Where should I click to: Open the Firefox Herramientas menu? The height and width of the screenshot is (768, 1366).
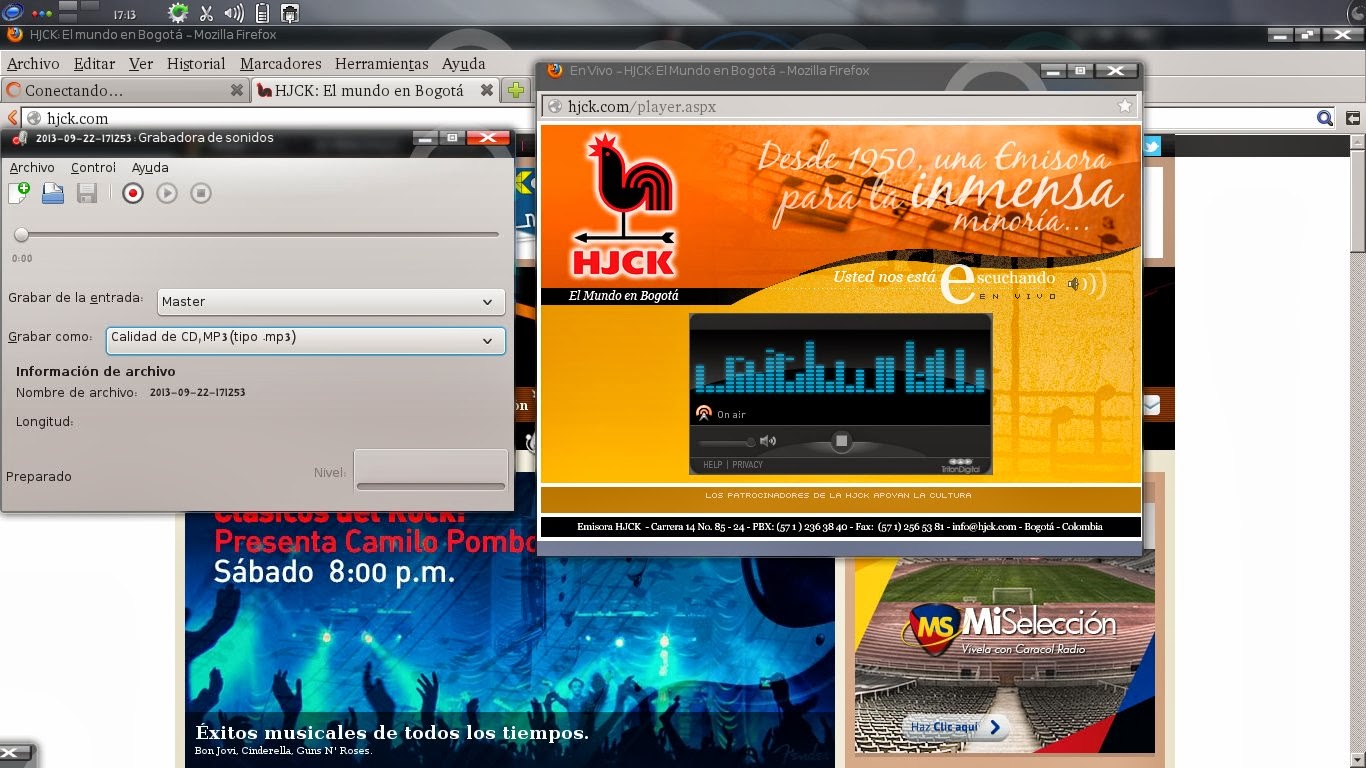pyautogui.click(x=381, y=63)
